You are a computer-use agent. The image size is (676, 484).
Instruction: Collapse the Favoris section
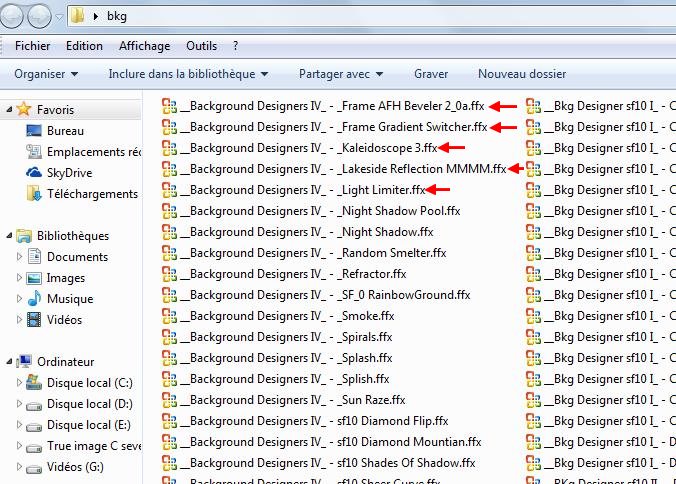(x=8, y=110)
